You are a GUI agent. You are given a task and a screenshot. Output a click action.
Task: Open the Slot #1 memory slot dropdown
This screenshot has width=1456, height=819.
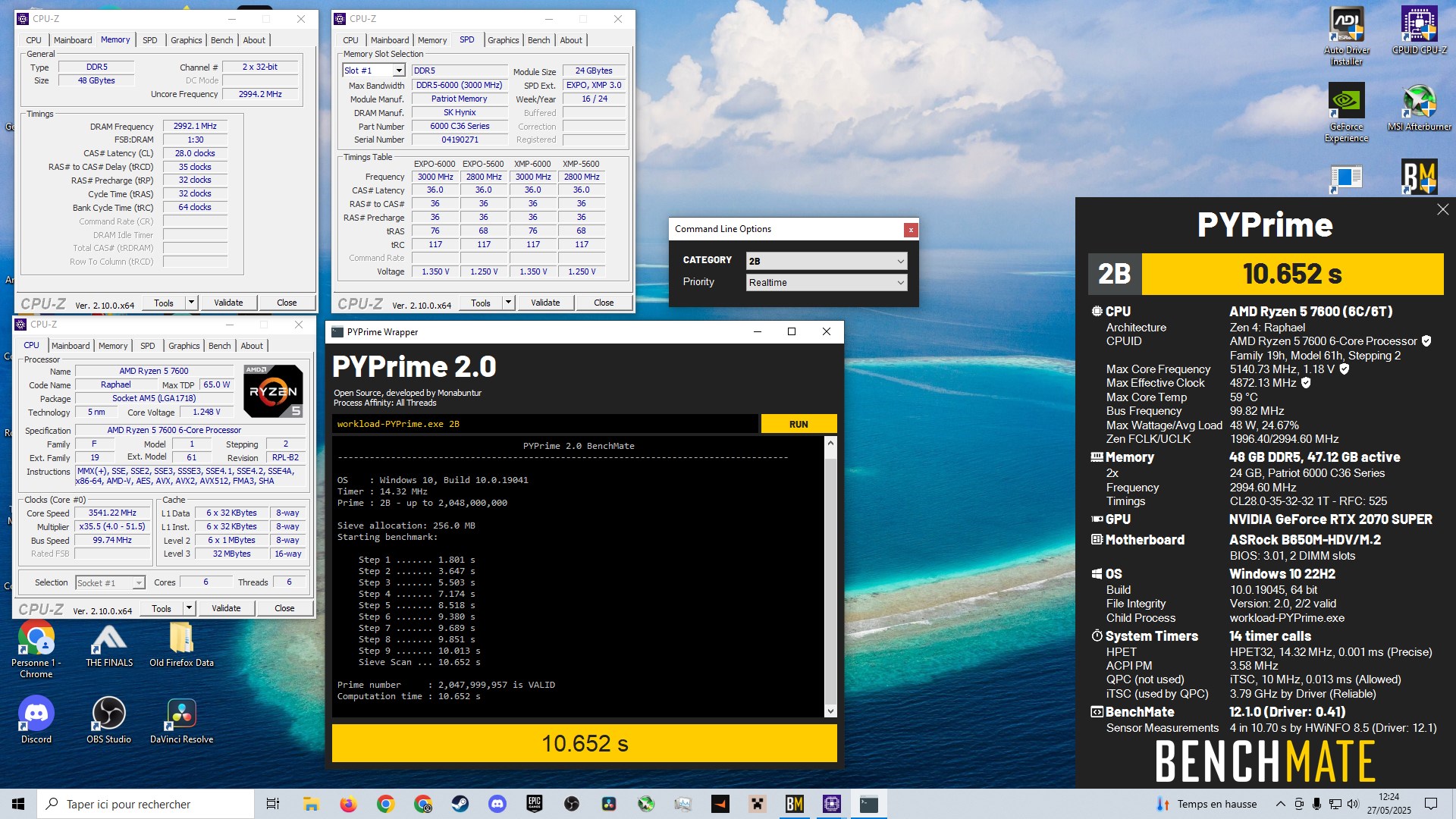pyautogui.click(x=374, y=71)
